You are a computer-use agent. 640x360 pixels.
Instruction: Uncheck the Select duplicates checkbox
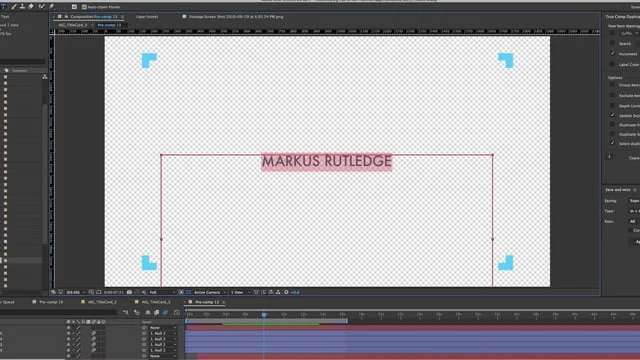click(612, 143)
